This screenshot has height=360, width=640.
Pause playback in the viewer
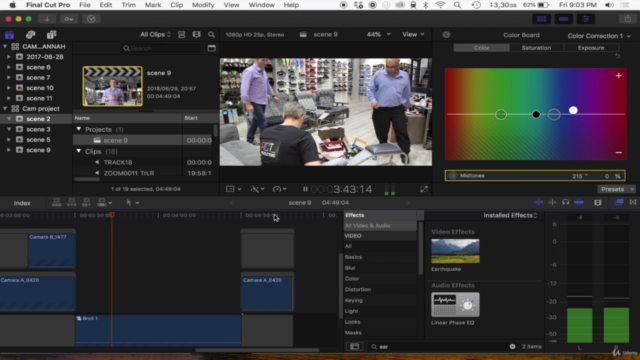(305, 189)
